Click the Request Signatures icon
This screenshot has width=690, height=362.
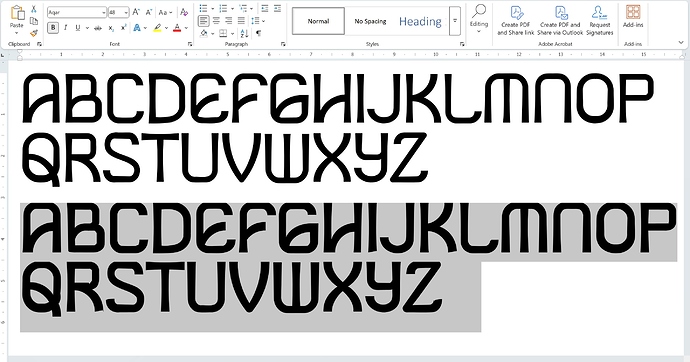click(599, 20)
